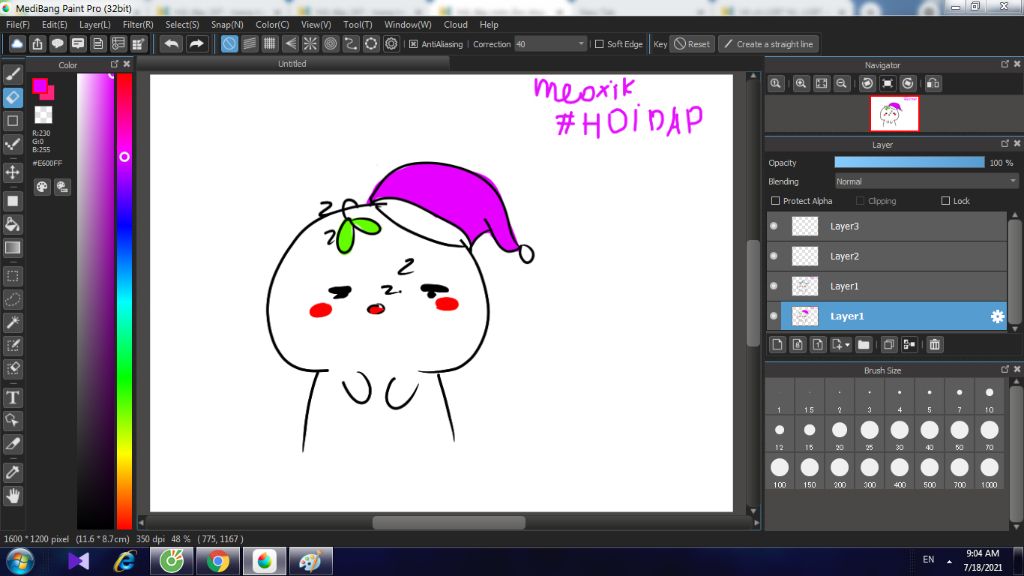Enable the layer Lock checkbox
Image resolution: width=1024 pixels, height=576 pixels.
[945, 201]
